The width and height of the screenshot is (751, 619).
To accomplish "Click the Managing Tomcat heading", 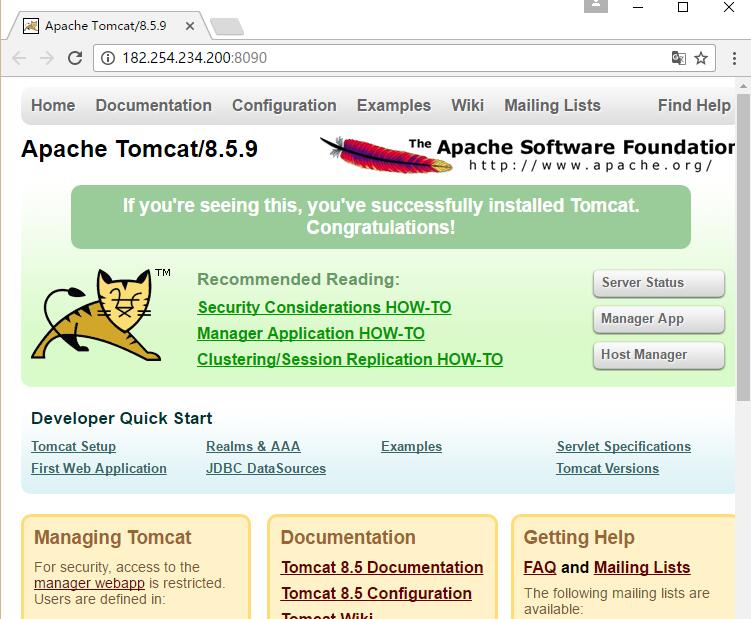I will (113, 538).
